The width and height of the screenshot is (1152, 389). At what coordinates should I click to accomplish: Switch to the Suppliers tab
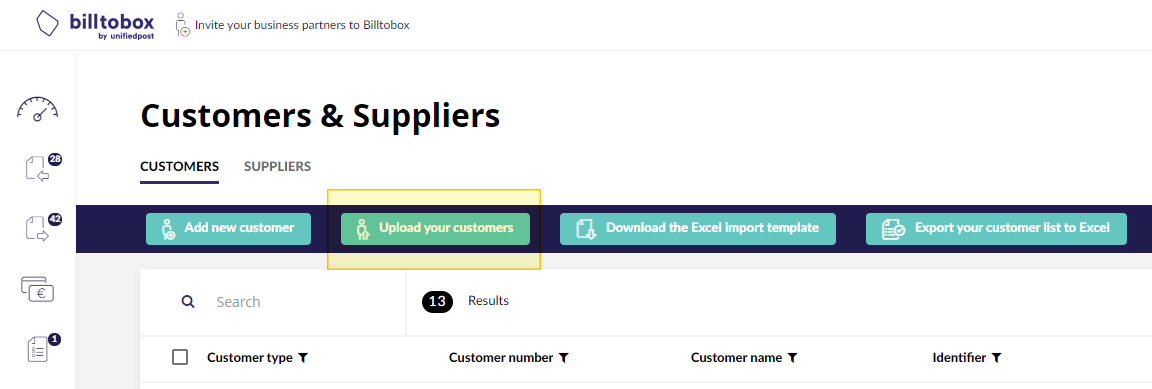tap(277, 166)
